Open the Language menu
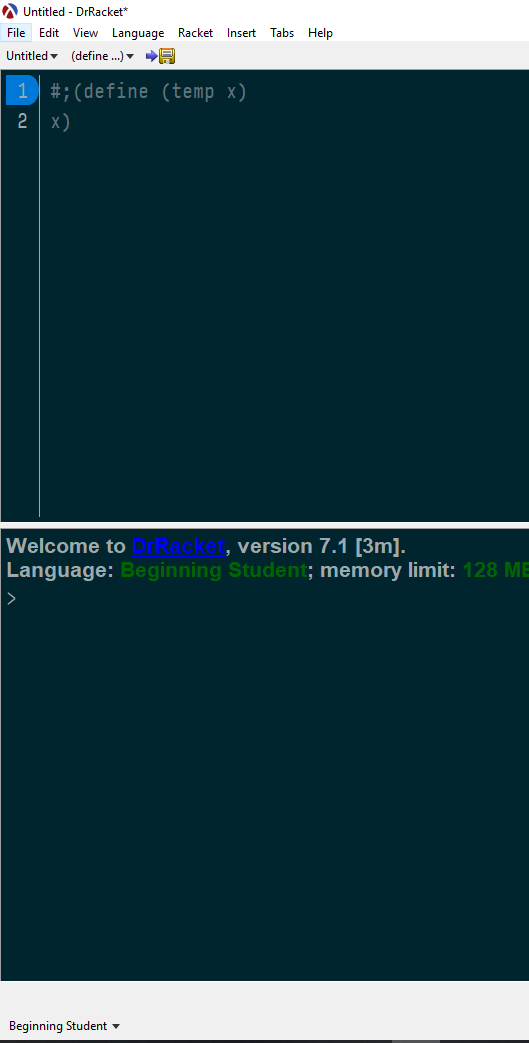Viewport: 529px width, 1043px height. click(x=138, y=33)
